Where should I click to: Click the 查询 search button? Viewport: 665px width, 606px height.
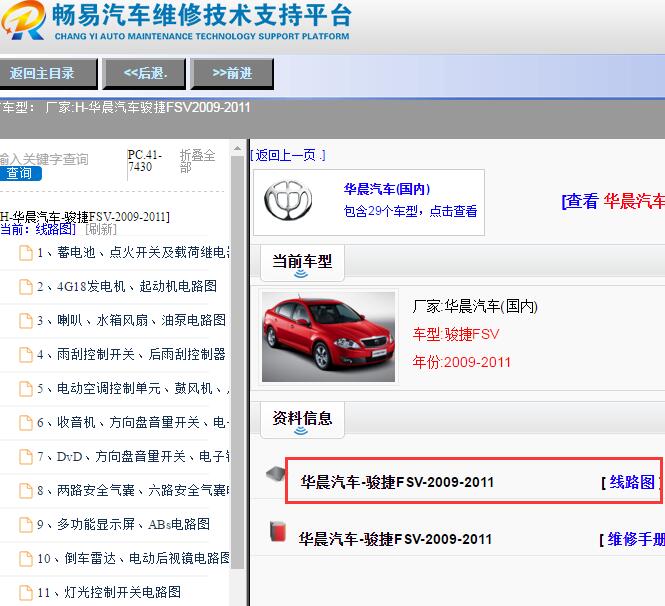click(20, 173)
